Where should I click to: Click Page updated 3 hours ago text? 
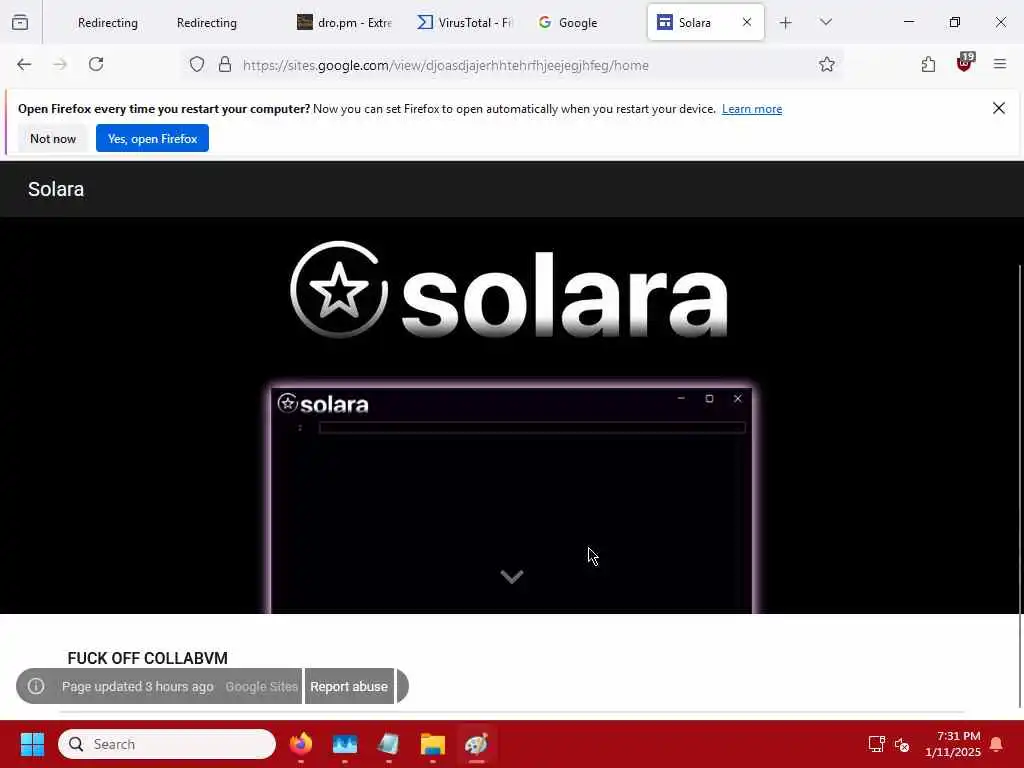tap(138, 686)
